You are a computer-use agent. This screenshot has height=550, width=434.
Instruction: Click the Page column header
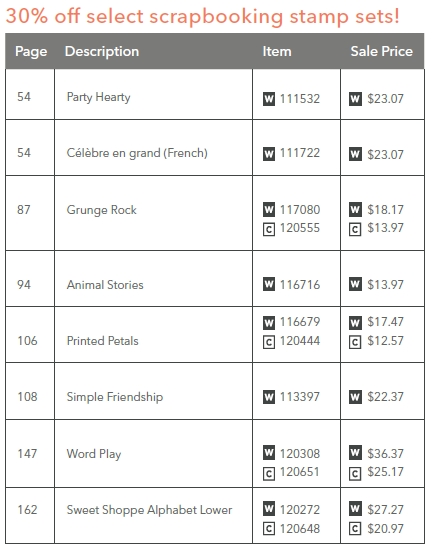click(31, 52)
